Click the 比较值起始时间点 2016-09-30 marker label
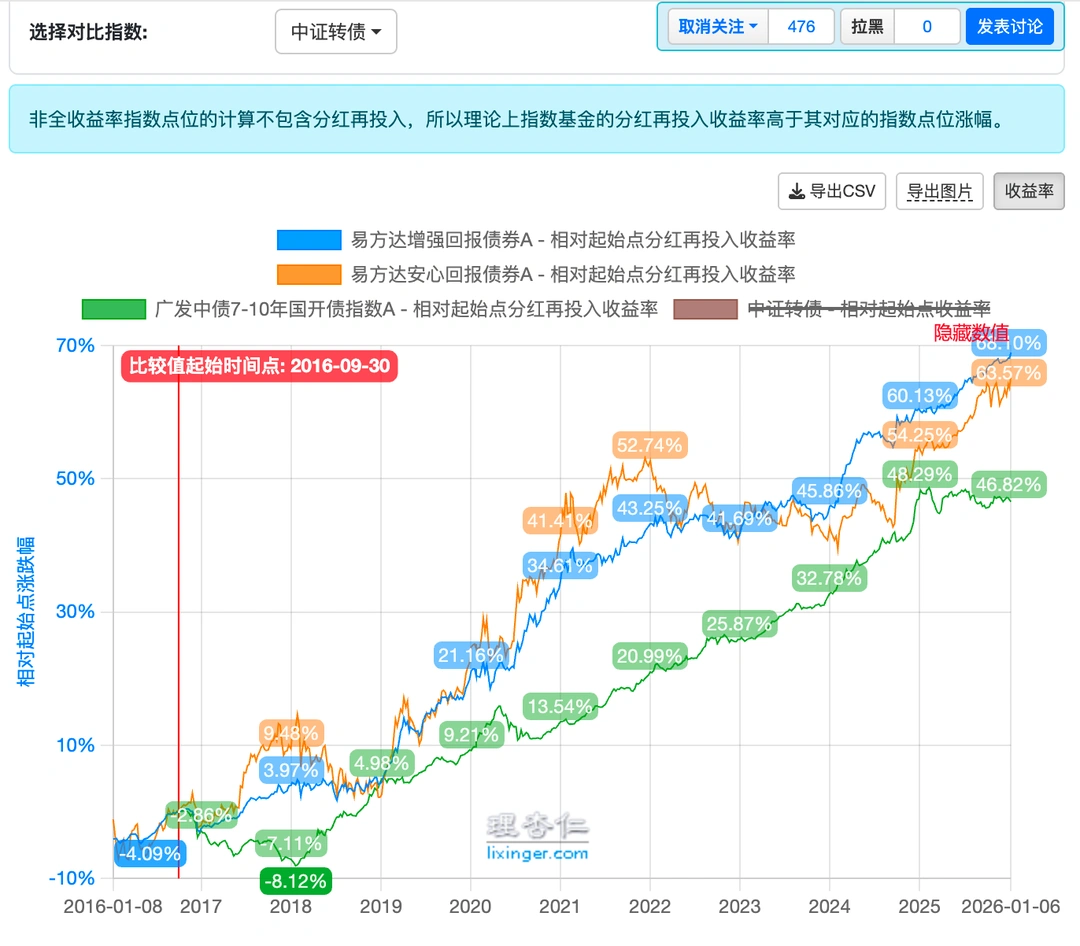The image size is (1080, 946). click(260, 366)
